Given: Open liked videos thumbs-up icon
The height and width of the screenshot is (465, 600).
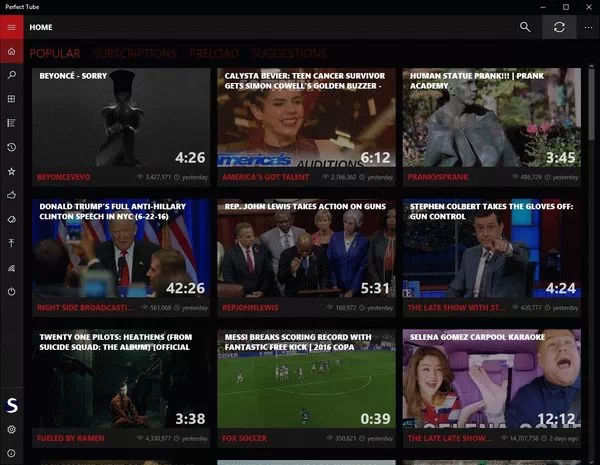Looking at the screenshot, I should (11, 195).
